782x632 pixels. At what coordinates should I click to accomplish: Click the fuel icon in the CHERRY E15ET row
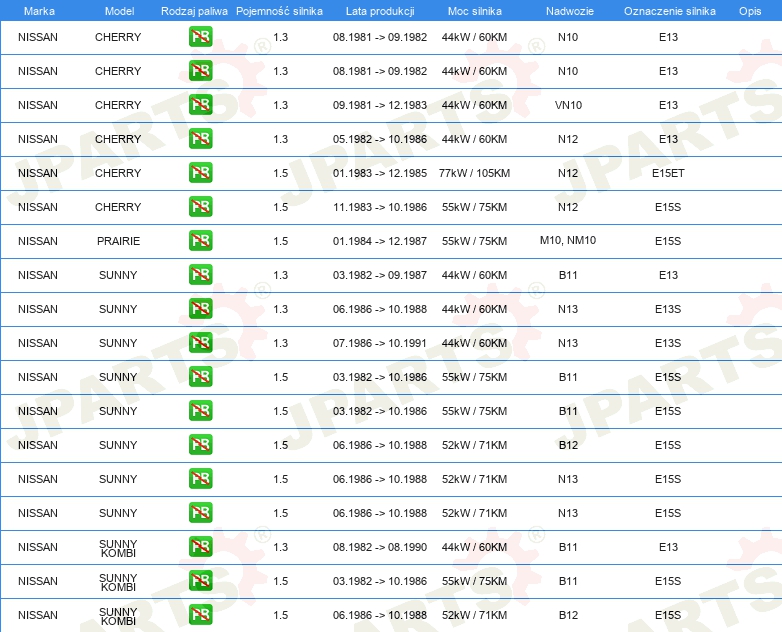coord(200,173)
